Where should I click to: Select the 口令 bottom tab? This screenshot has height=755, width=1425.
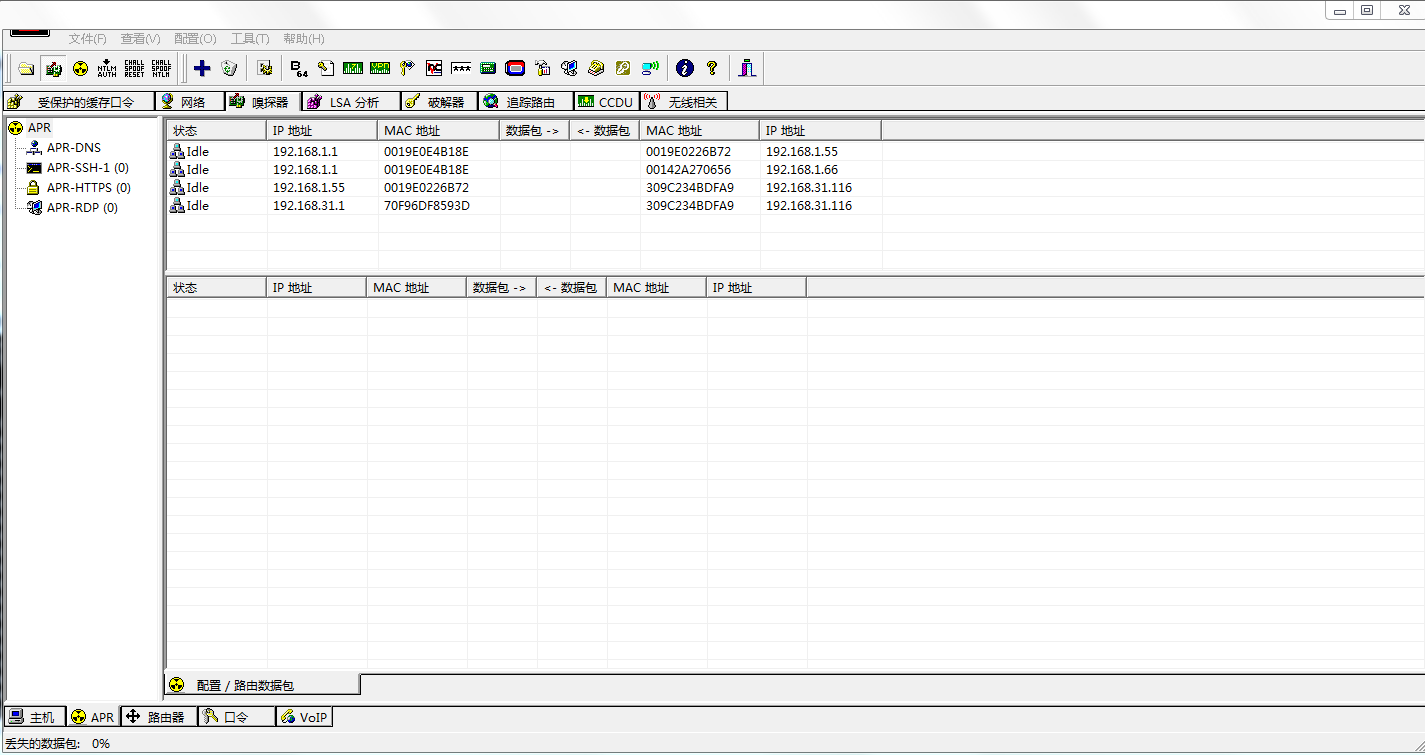236,717
